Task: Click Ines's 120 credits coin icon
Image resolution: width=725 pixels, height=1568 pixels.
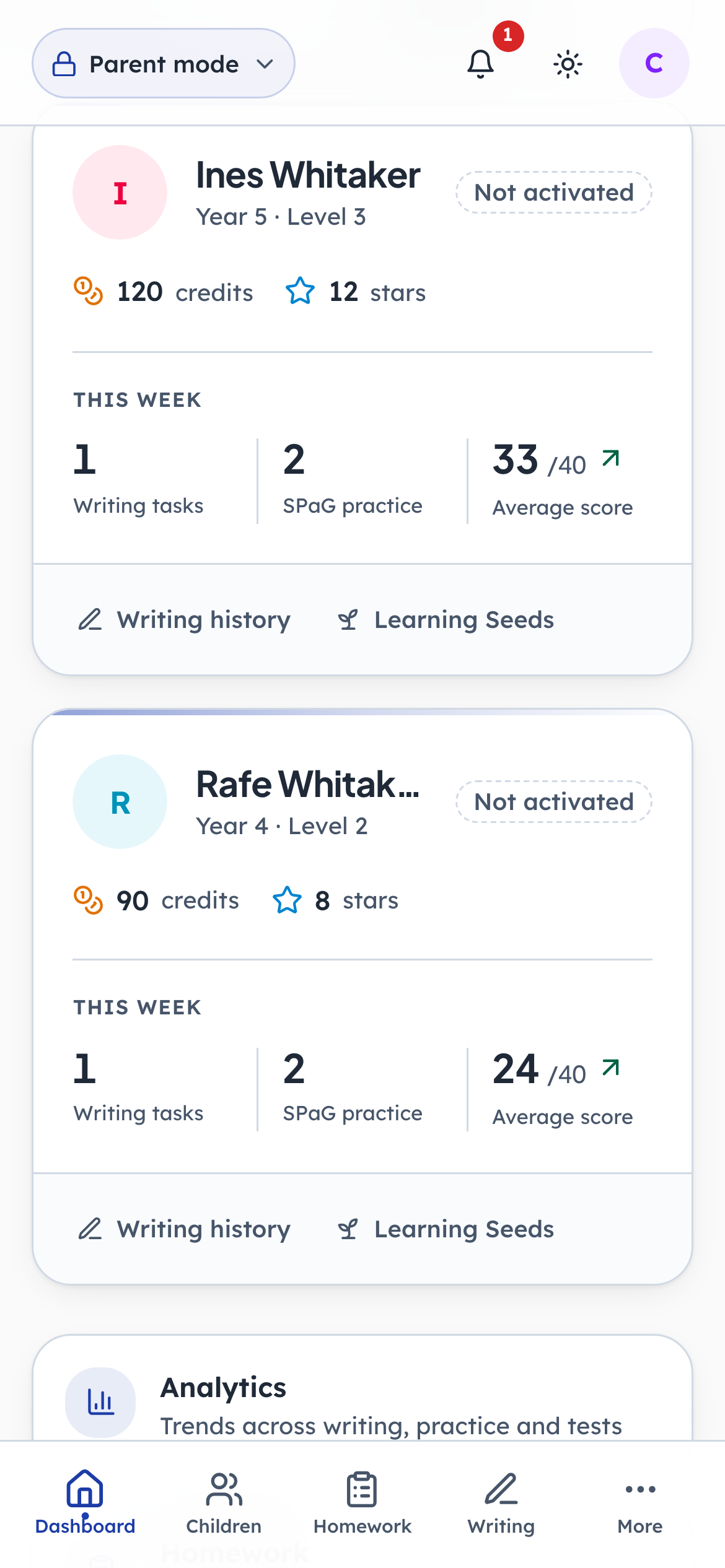Action: [x=89, y=292]
